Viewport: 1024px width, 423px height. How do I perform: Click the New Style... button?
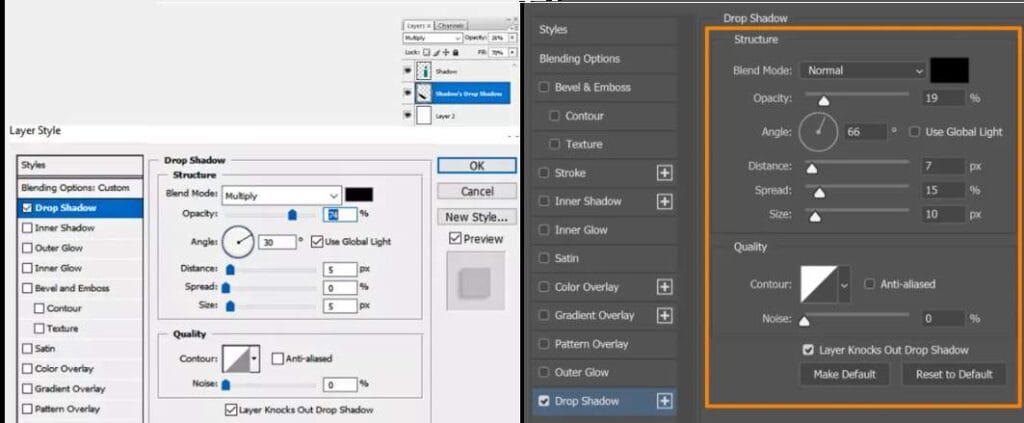[x=477, y=217]
